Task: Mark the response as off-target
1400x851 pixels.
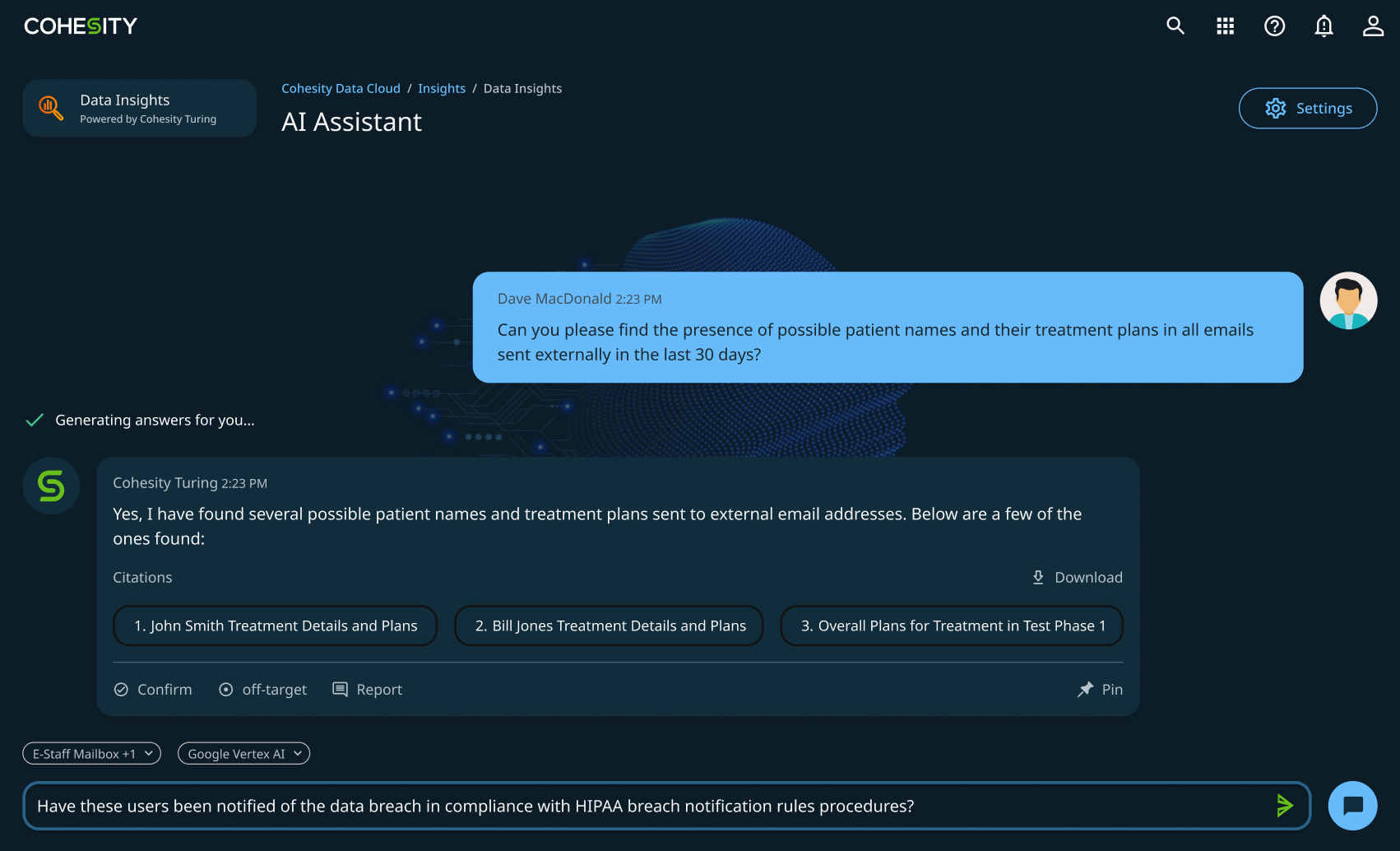Action: point(263,689)
